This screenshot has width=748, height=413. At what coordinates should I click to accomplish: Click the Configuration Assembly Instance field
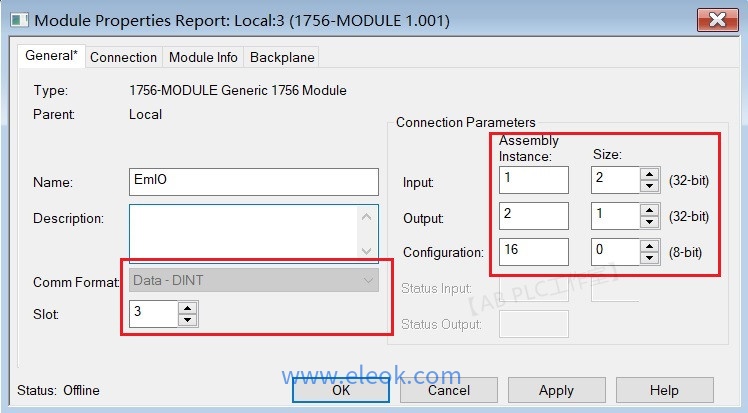(x=533, y=251)
